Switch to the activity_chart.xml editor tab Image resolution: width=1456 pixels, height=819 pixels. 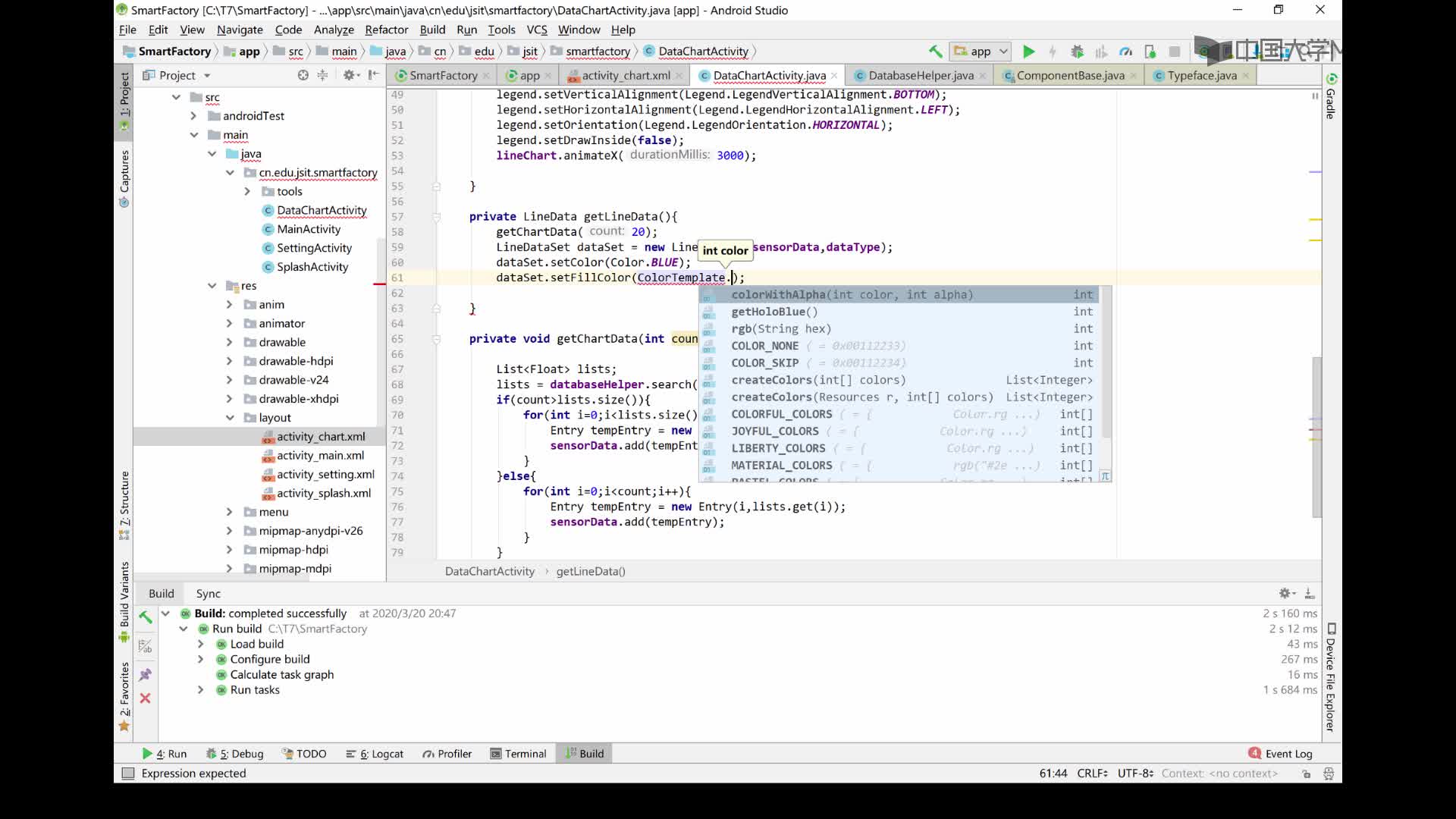coord(625,75)
